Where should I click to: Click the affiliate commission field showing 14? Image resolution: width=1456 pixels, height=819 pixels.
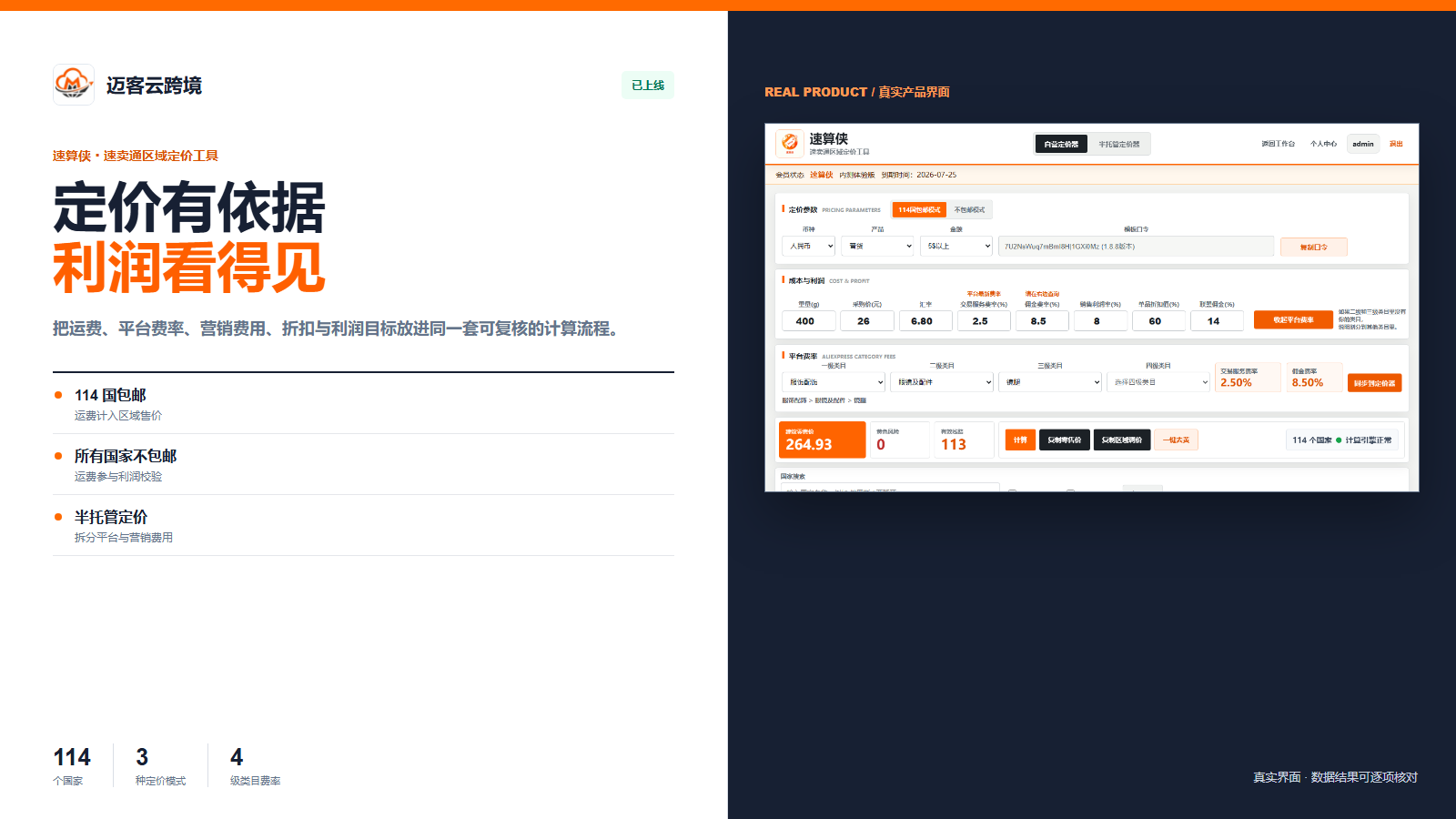pos(1217,321)
